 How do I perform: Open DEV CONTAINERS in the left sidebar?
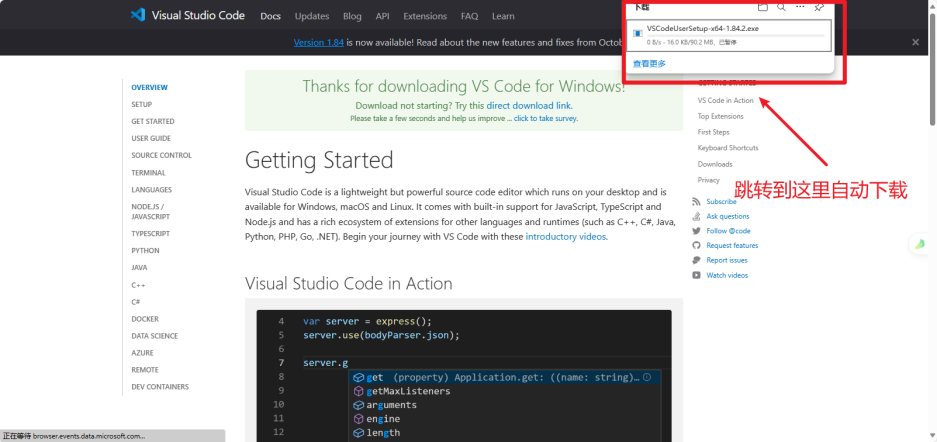tap(160, 387)
